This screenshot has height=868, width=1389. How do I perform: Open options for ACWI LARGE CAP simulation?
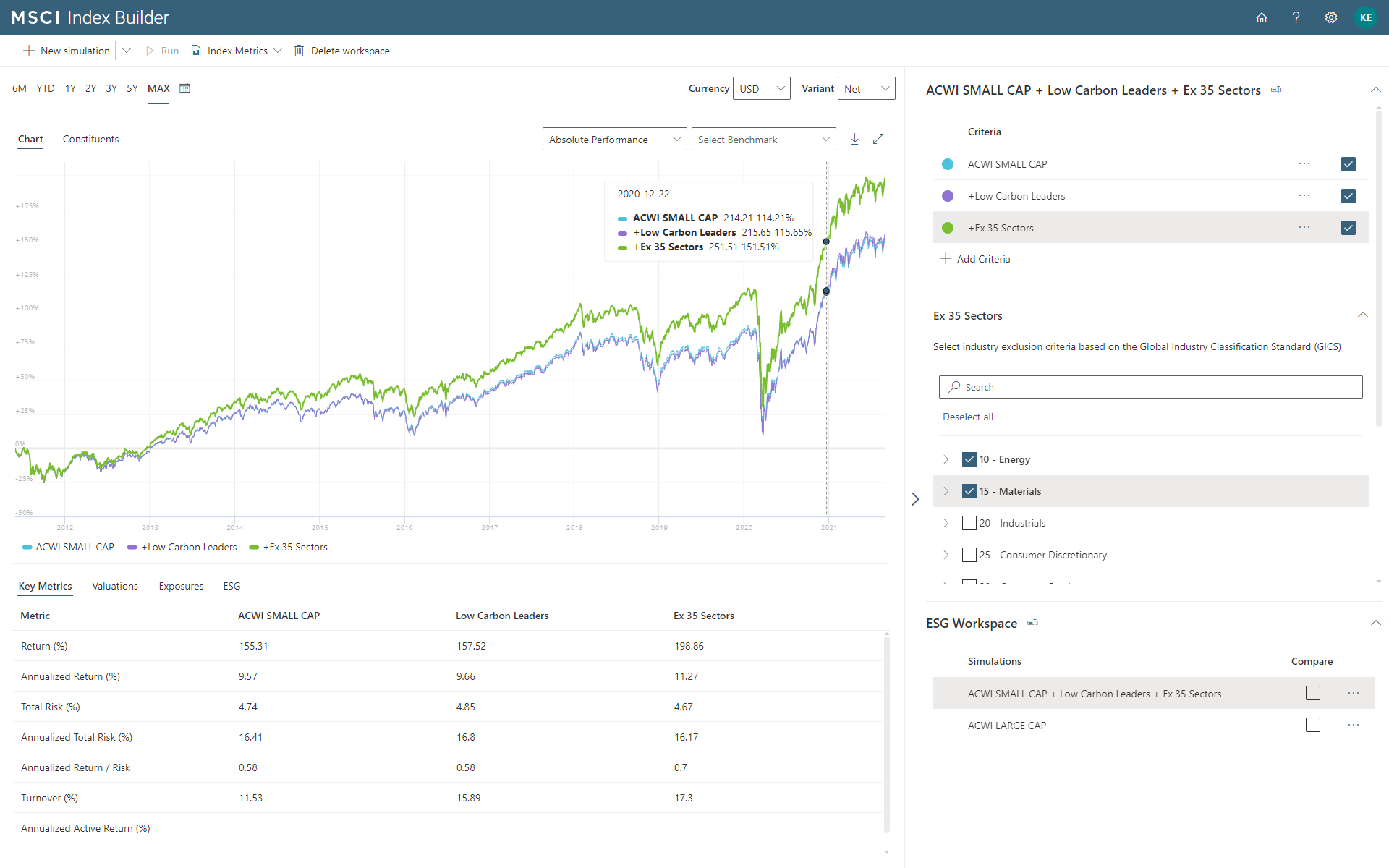pyautogui.click(x=1354, y=726)
